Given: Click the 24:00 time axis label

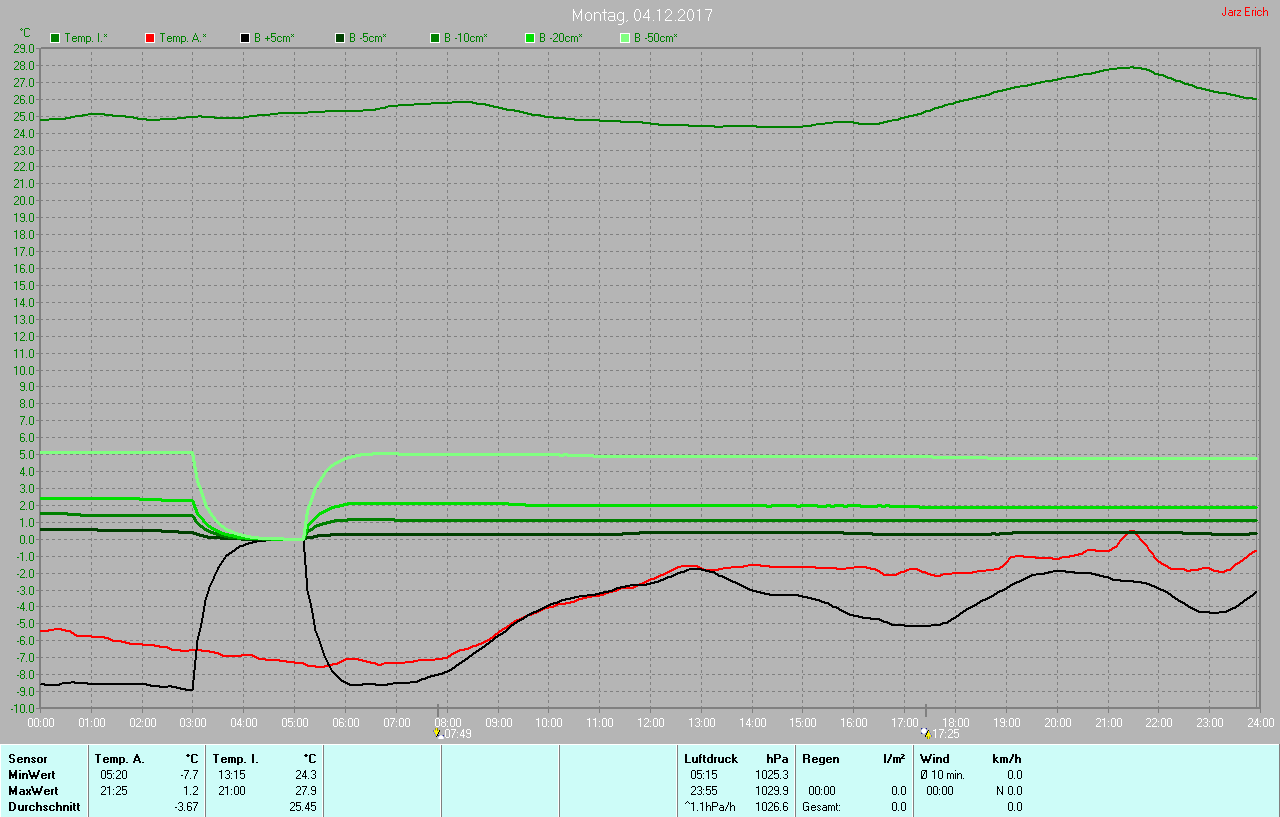Looking at the screenshot, I should 1259,722.
